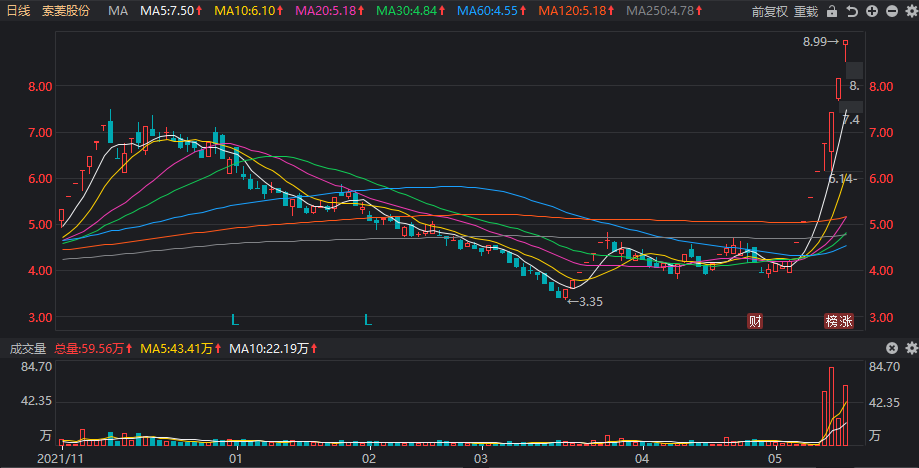Click the tallest volume bar in May

pyautogui.click(x=832, y=406)
